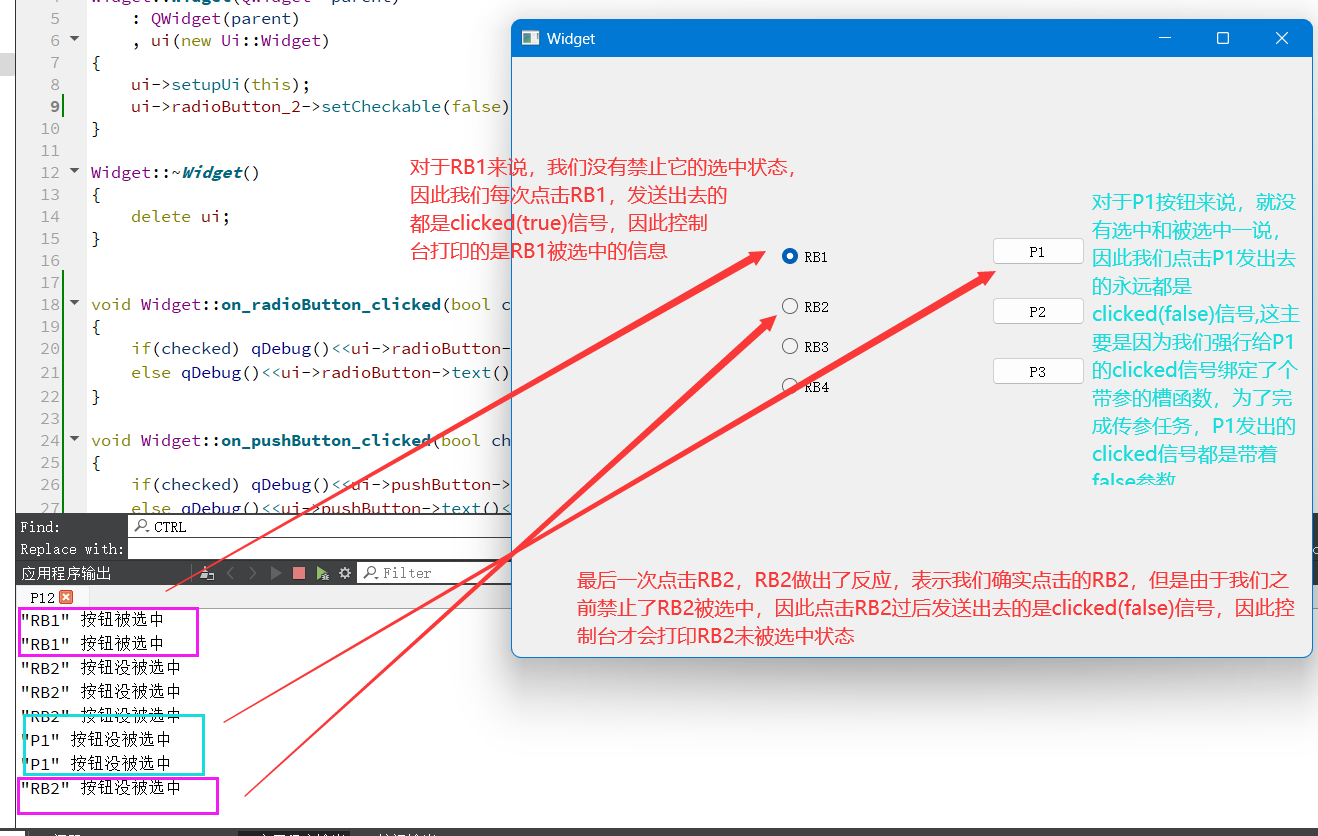The width and height of the screenshot is (1318, 836).
Task: Clear the application output pane
Action: click(206, 573)
